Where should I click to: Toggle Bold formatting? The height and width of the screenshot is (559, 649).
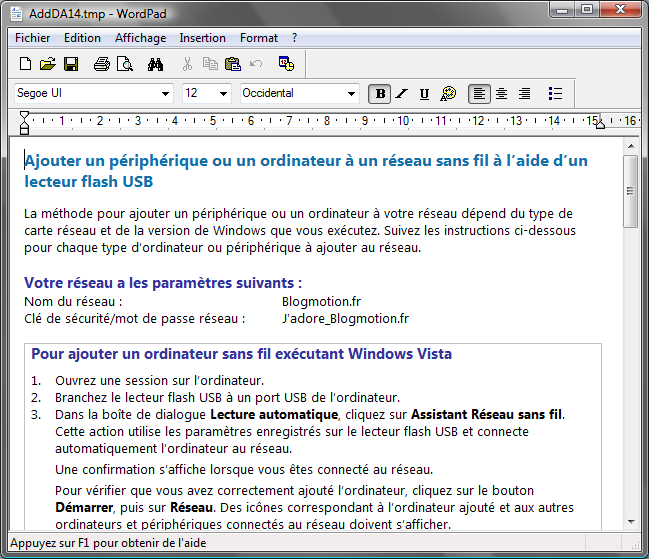point(379,94)
